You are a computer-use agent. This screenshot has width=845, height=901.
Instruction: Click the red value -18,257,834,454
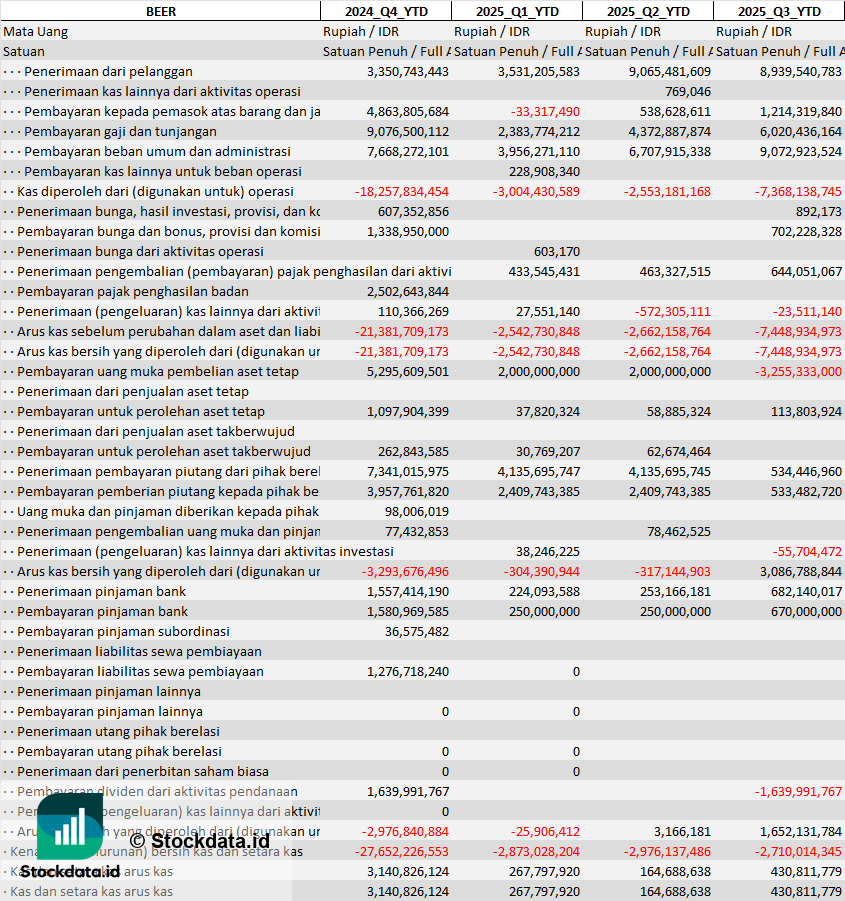(x=402, y=192)
